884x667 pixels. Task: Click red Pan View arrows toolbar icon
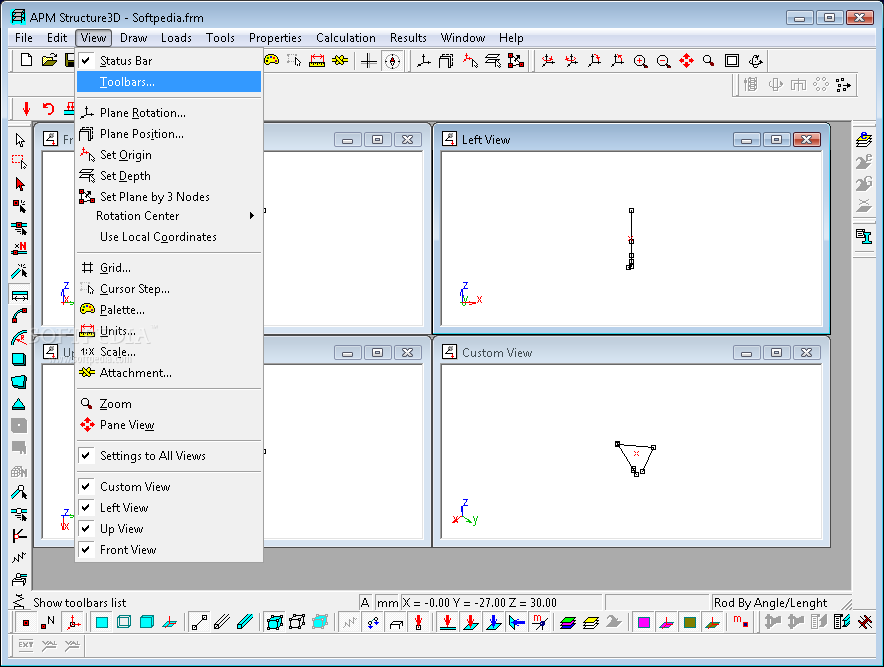pos(686,61)
